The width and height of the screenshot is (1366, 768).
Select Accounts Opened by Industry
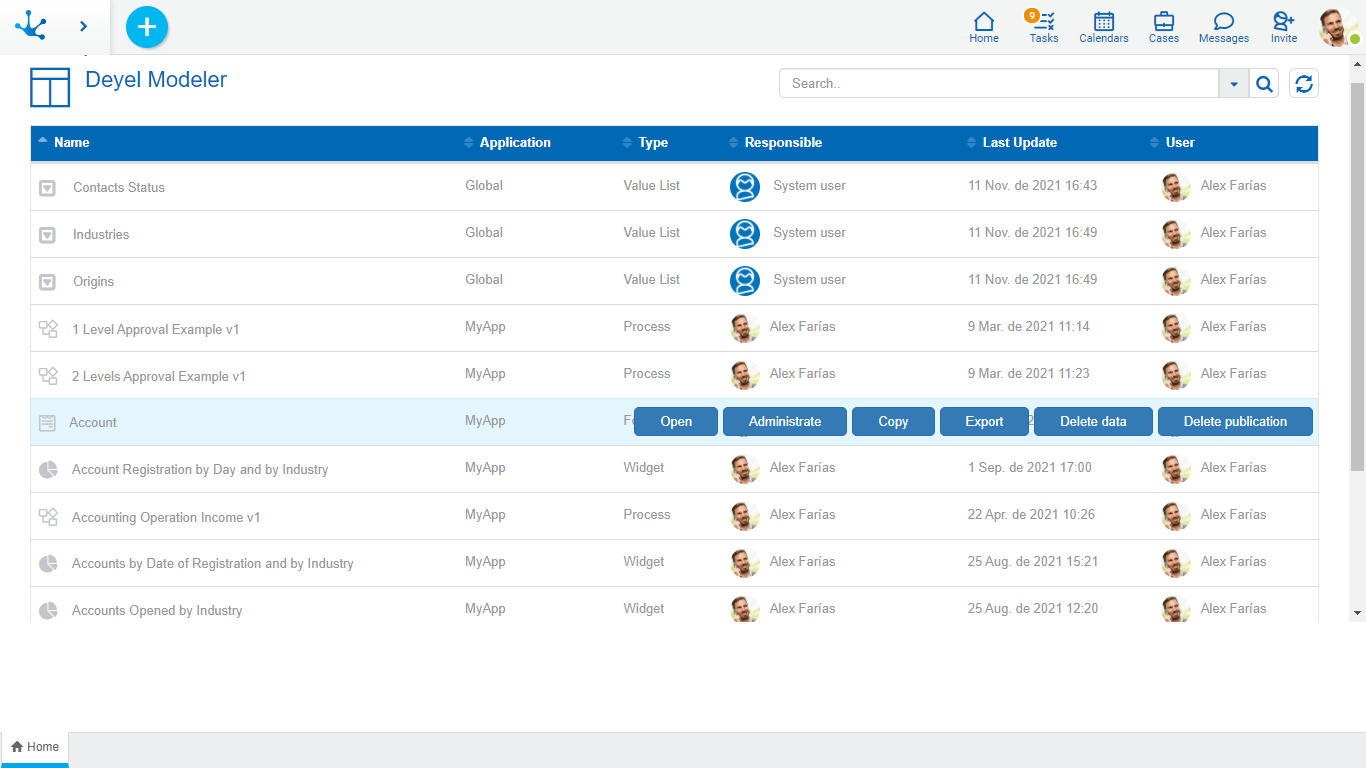(x=157, y=611)
